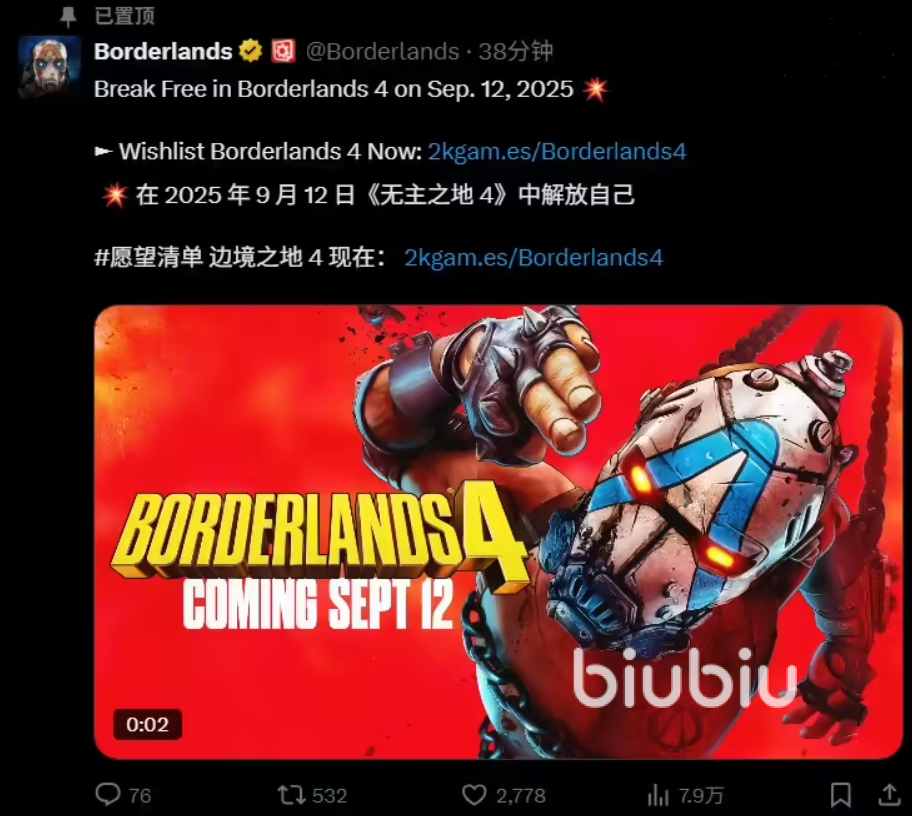Click the pin icon above the post
The image size is (912, 816).
point(68,16)
